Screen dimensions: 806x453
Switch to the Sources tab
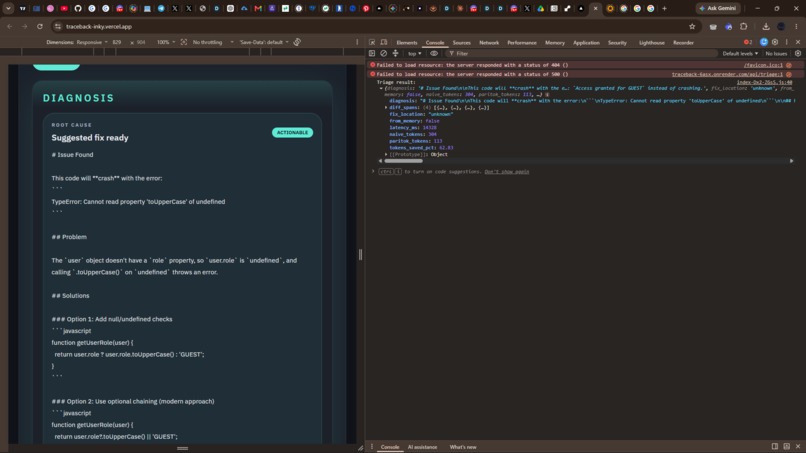click(461, 43)
